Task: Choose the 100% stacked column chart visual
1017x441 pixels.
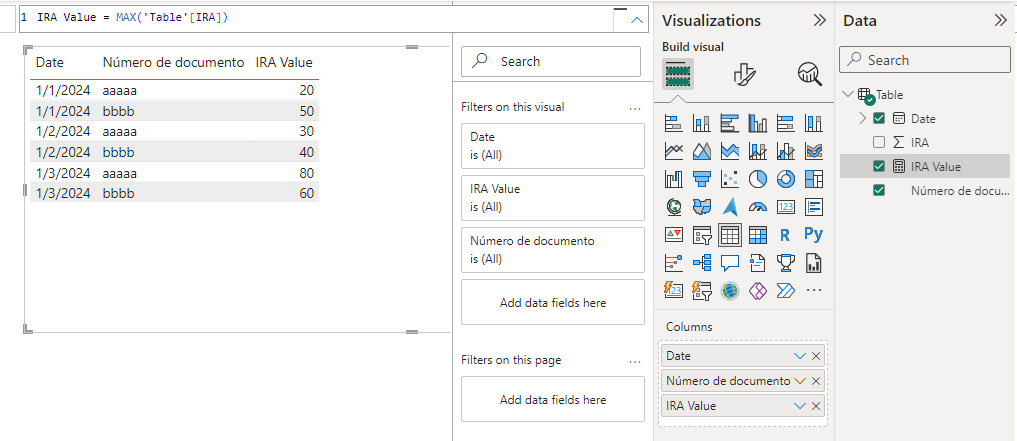Action: click(813, 123)
